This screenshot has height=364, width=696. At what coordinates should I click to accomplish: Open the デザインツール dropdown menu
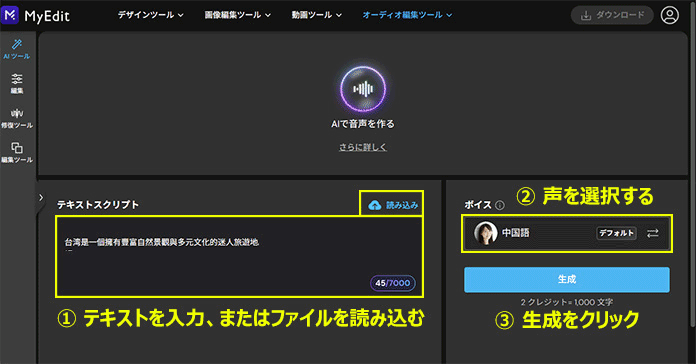pos(150,15)
